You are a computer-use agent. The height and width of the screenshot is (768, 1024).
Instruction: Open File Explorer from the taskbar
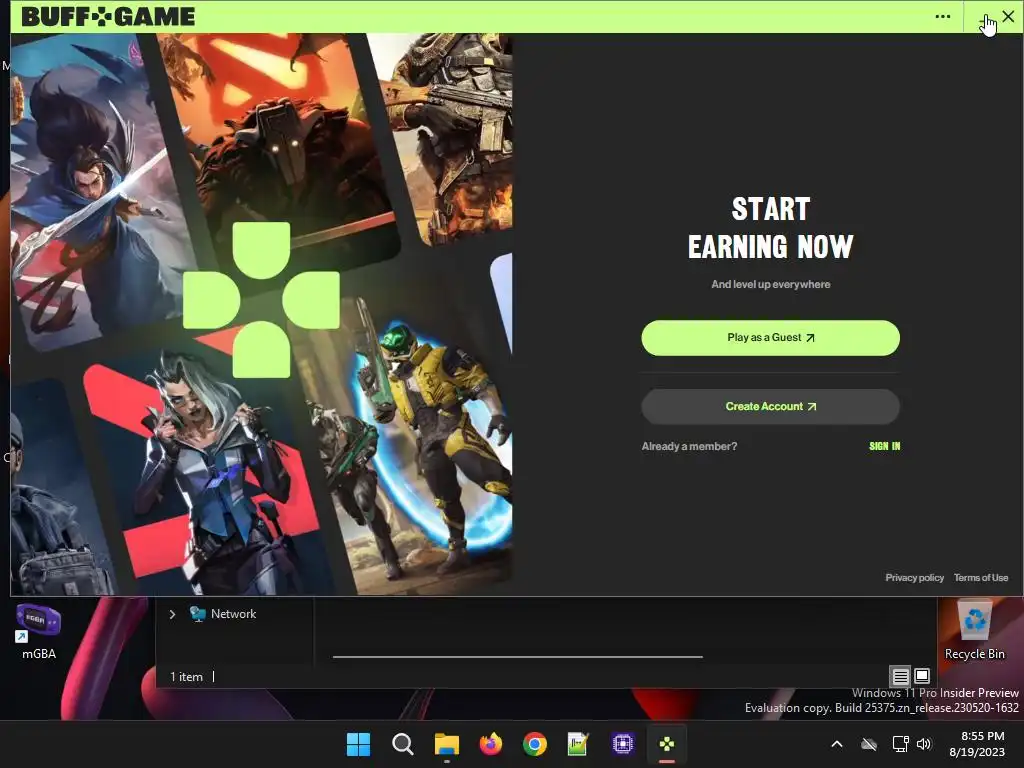(x=447, y=744)
